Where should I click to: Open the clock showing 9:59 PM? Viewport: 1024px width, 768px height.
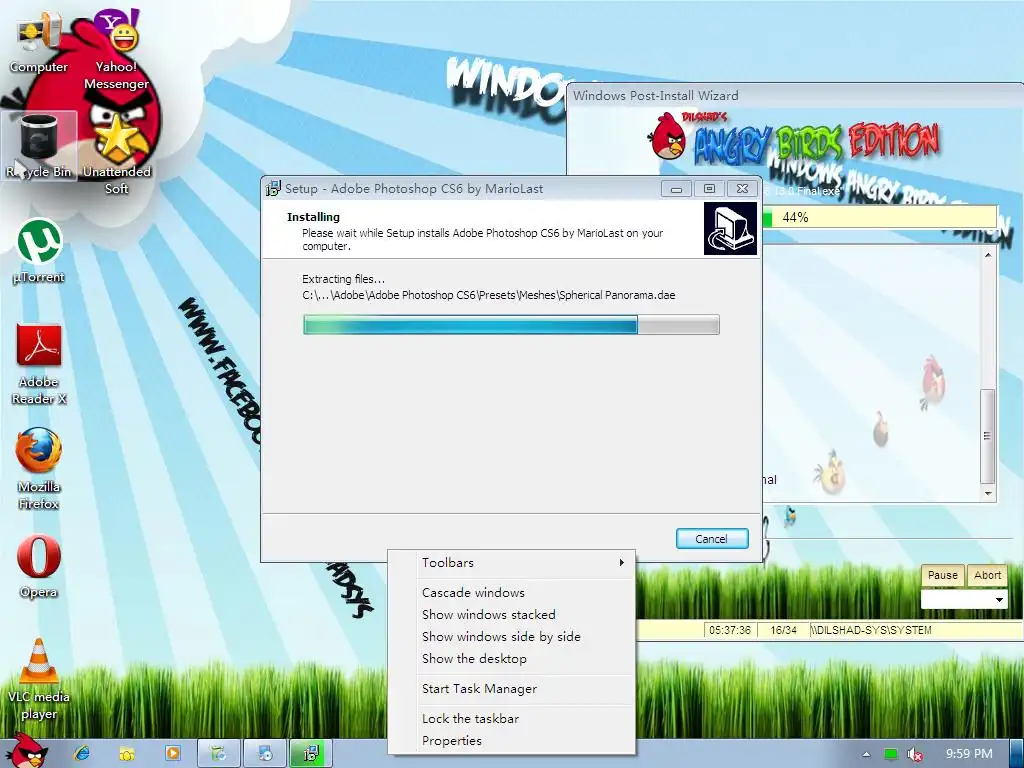pyautogui.click(x=969, y=754)
